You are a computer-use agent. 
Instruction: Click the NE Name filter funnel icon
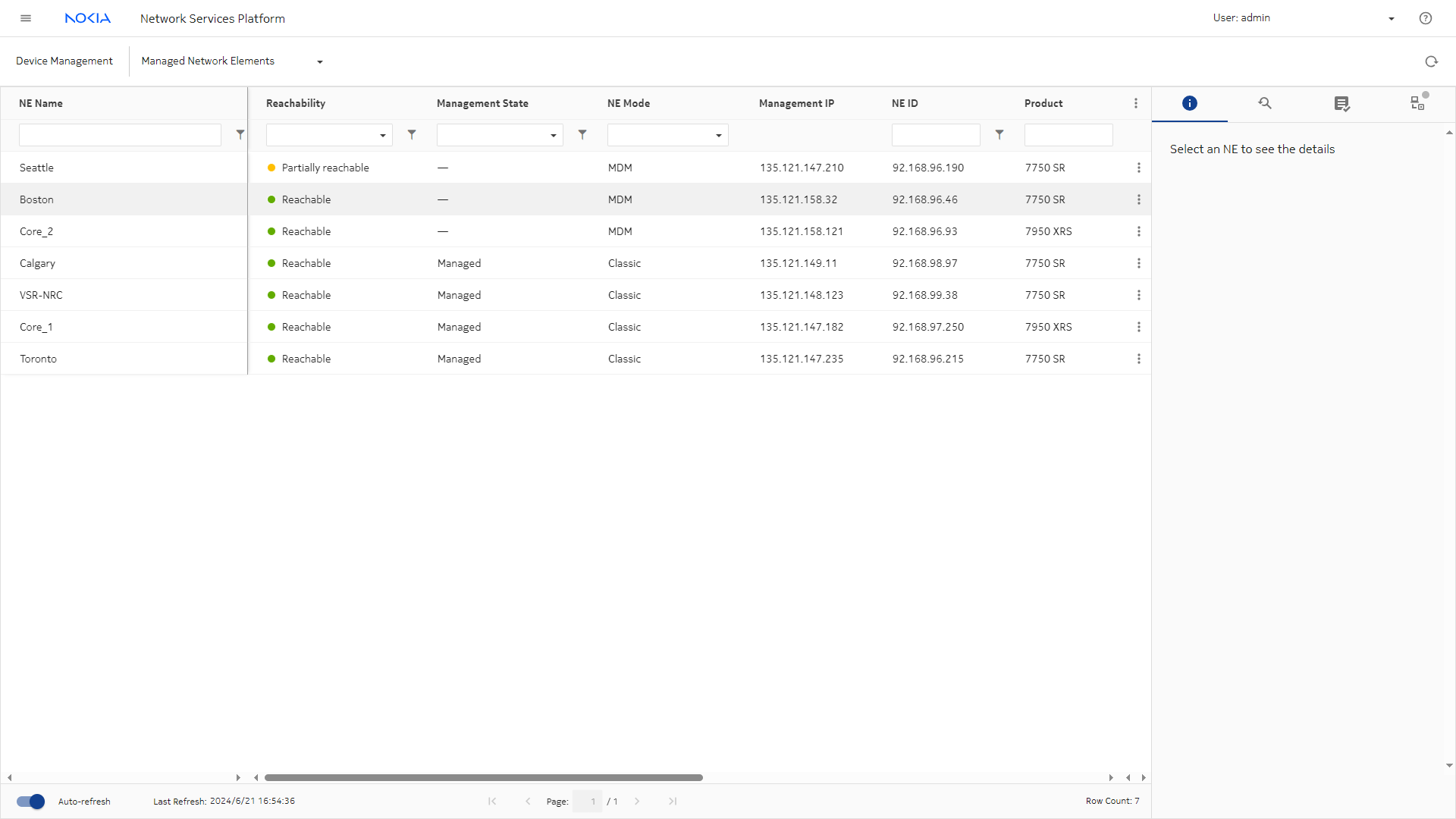(240, 134)
